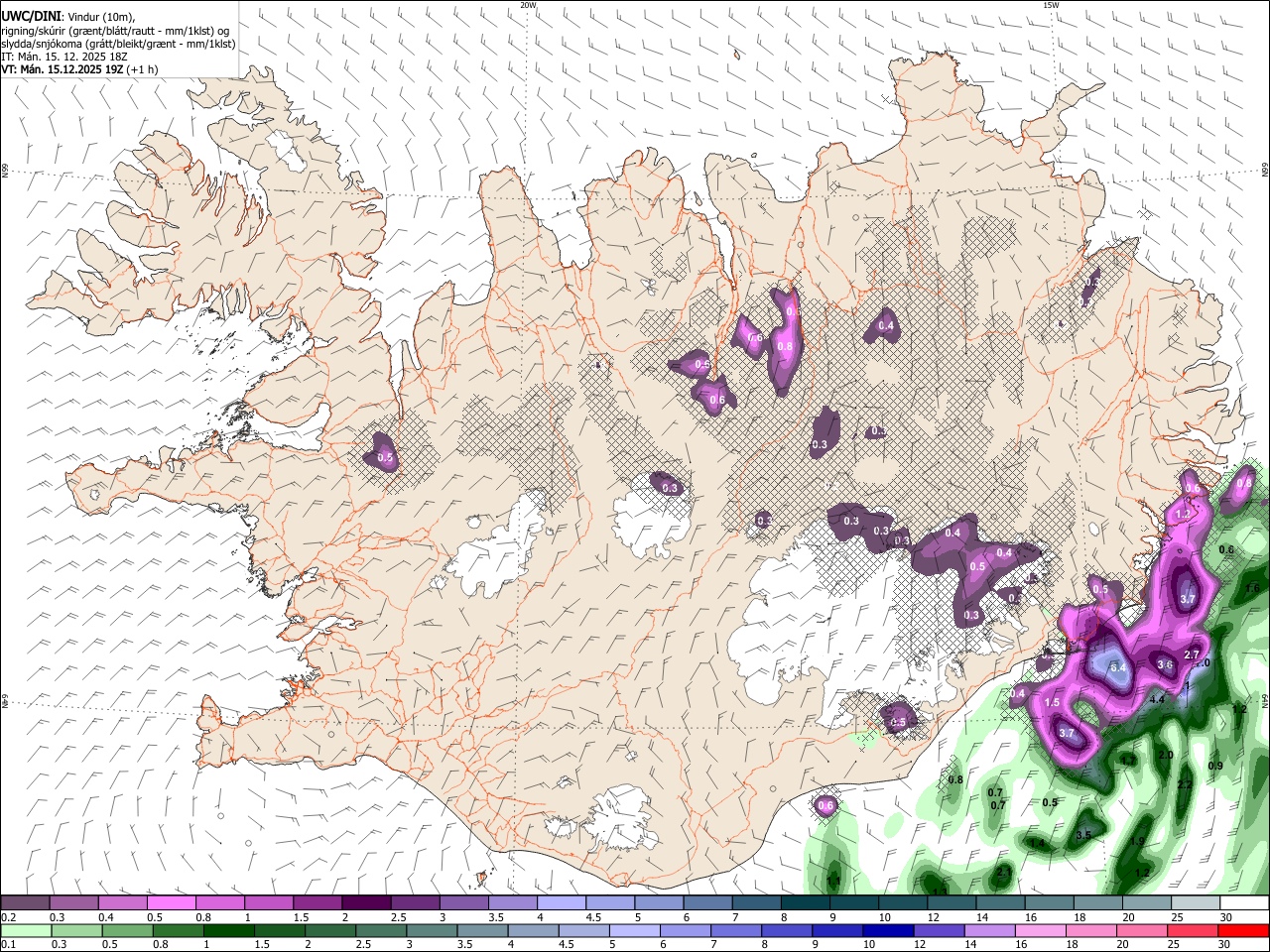This screenshot has width=1270, height=952.
Task: Click the 15W longitude label at top
Action: point(1051,5)
